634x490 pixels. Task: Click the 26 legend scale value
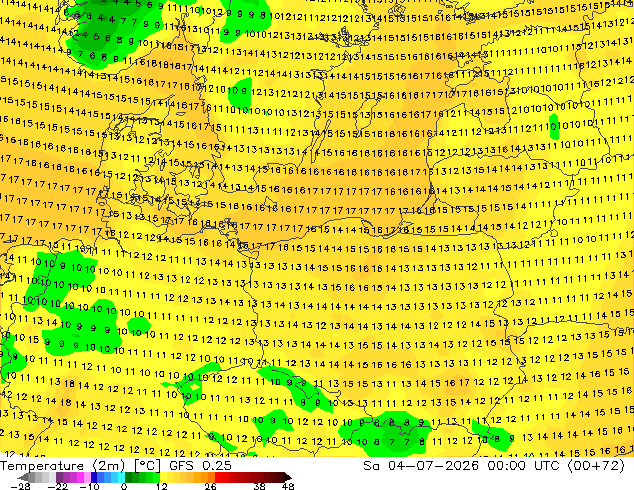tap(210, 486)
